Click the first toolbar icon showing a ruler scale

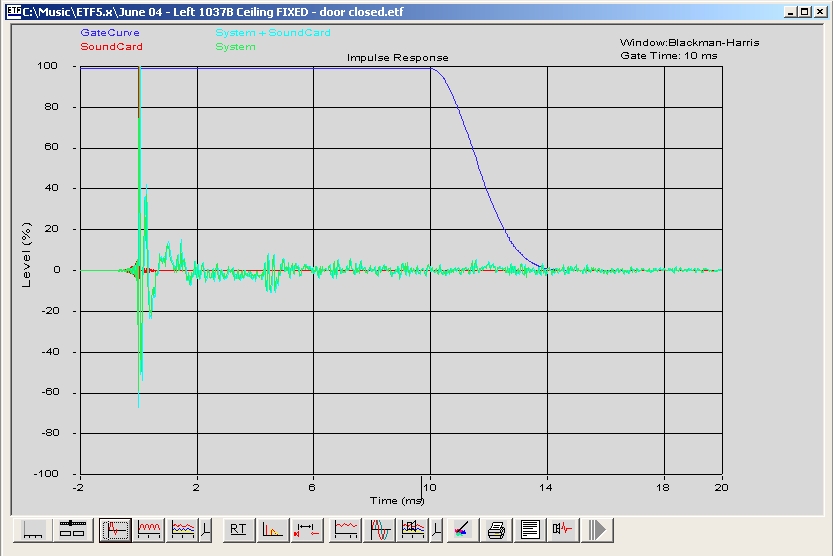(x=33, y=529)
